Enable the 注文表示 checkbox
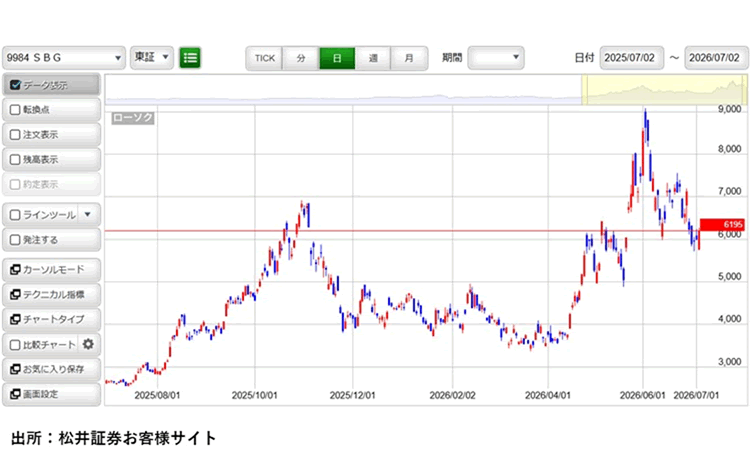This screenshot has width=750, height=453. point(15,134)
